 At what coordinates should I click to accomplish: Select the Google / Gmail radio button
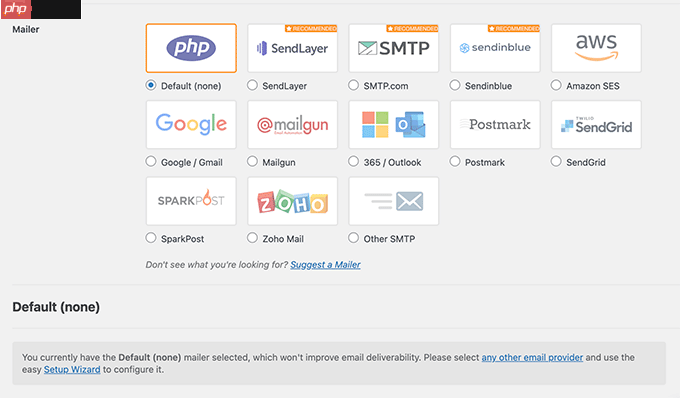150,161
